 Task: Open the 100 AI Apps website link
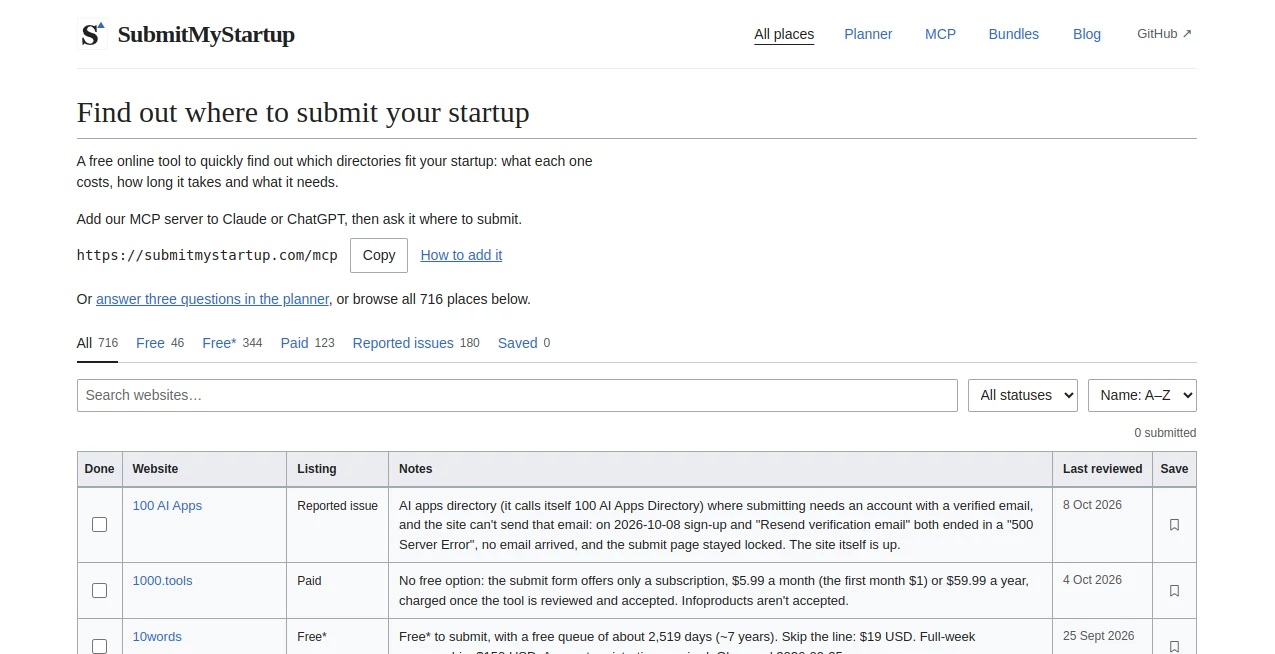pos(167,506)
